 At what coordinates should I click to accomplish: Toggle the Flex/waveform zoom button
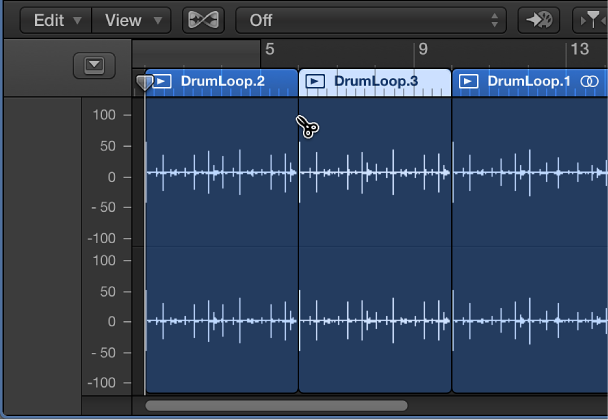tap(204, 20)
